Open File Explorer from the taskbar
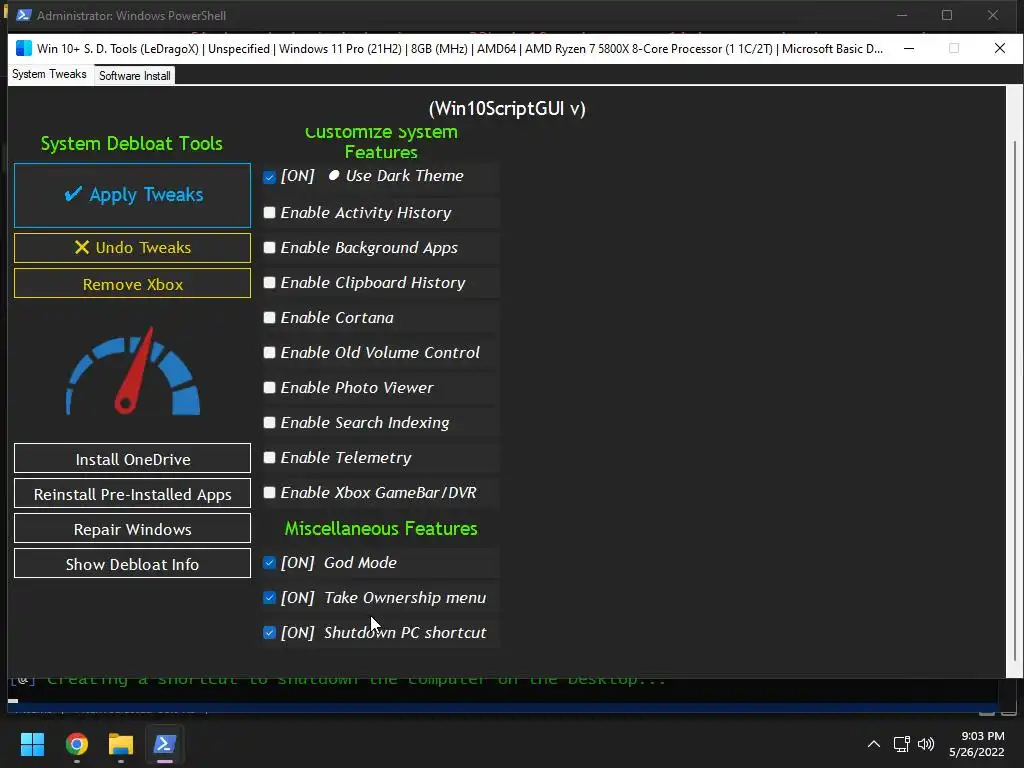This screenshot has height=768, width=1024. coord(121,744)
